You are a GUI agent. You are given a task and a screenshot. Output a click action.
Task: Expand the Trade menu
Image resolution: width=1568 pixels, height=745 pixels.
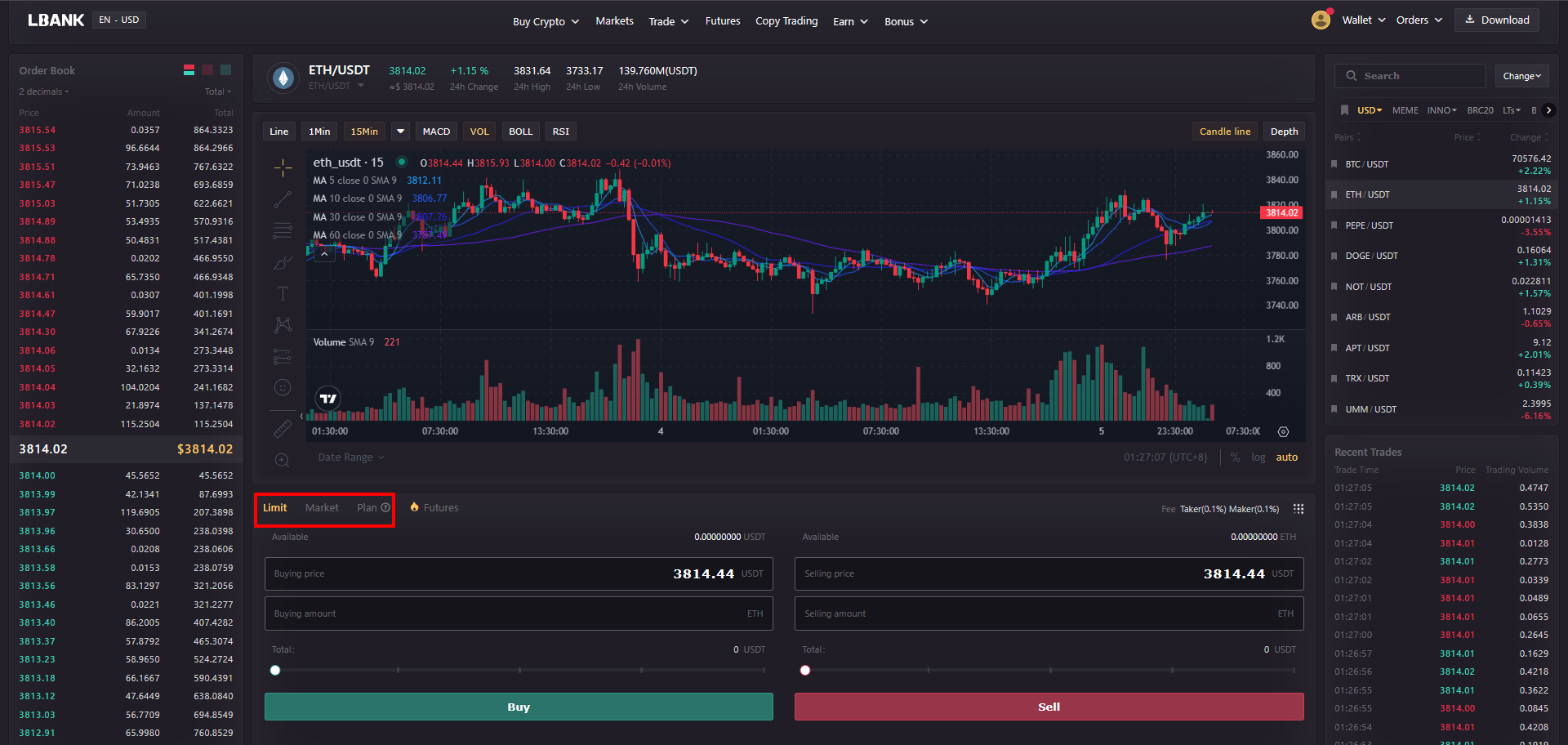(669, 21)
